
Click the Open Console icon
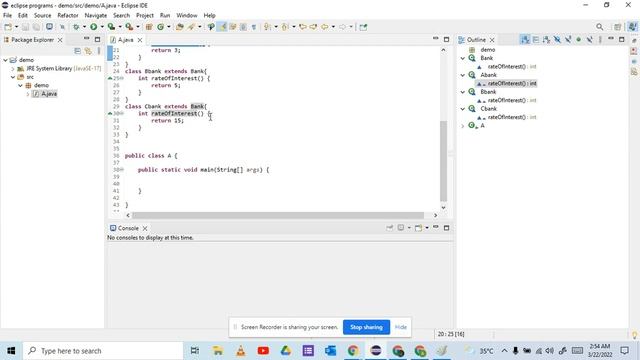(x=418, y=228)
